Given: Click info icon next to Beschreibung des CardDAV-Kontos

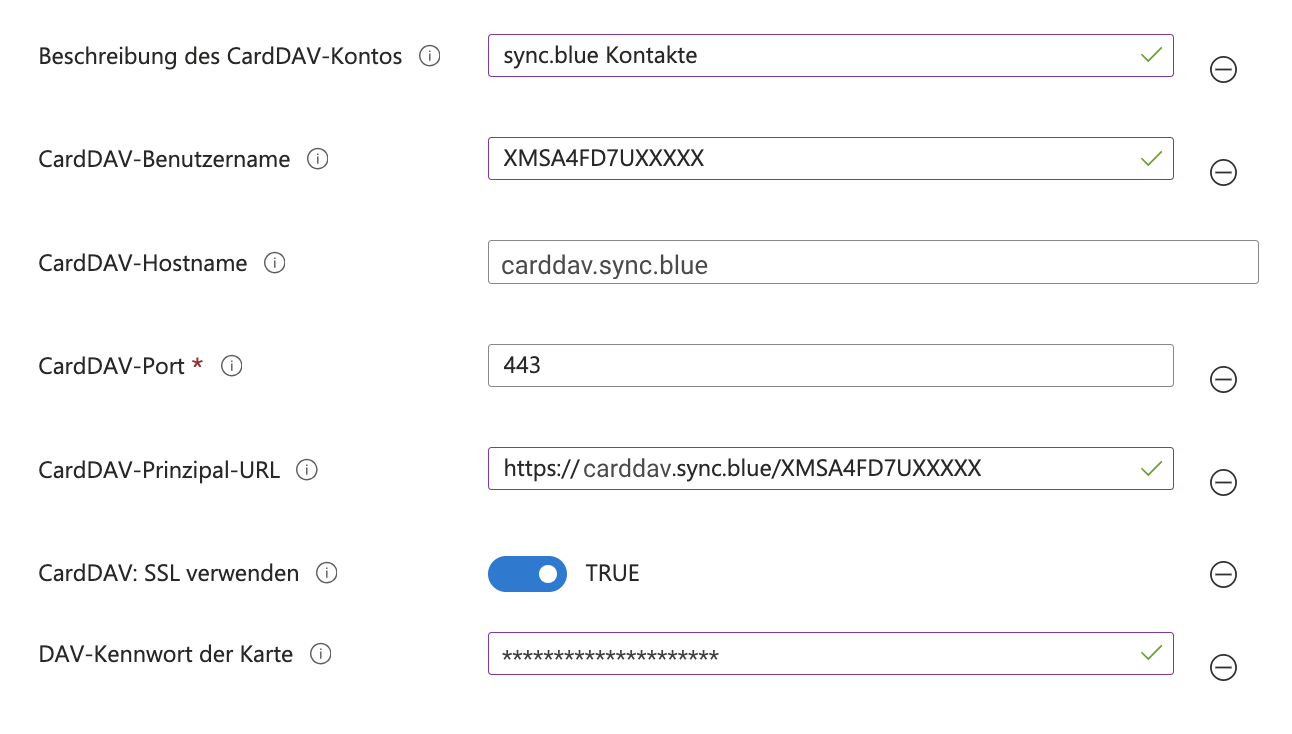Looking at the screenshot, I should click(429, 56).
